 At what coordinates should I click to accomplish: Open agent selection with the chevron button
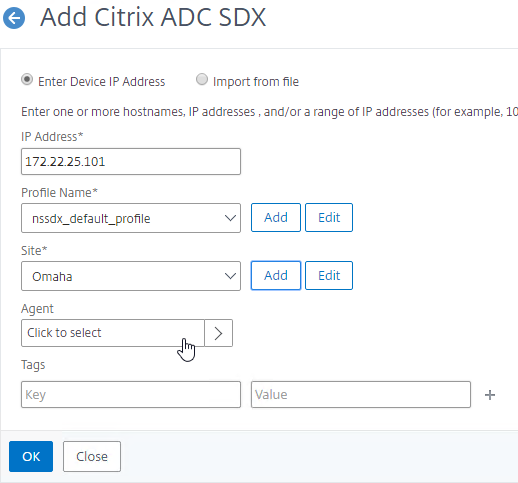click(x=218, y=333)
